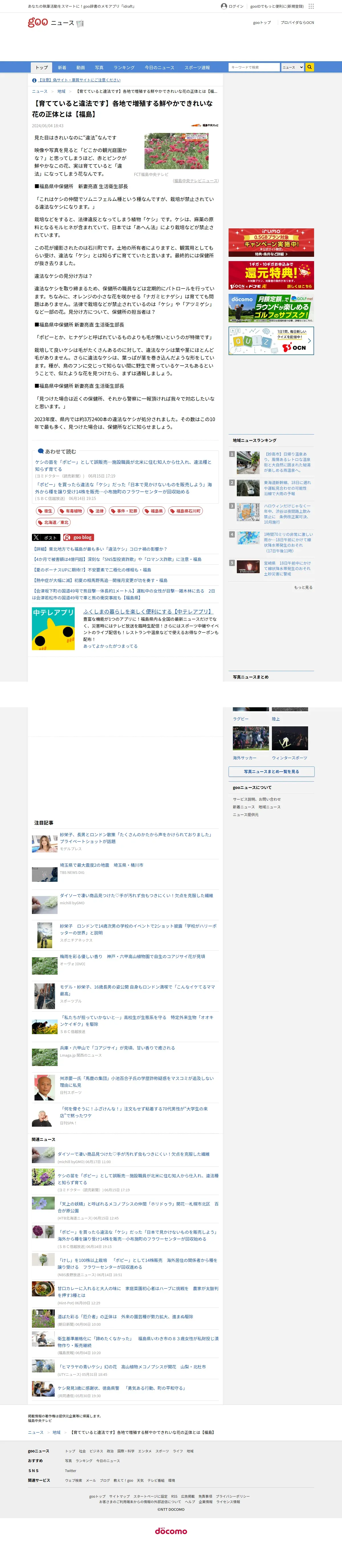The height and width of the screenshot is (1568, 342).
Task: Open 兵庫・六甲山でコアジサイ article
Action: (x=117, y=1048)
